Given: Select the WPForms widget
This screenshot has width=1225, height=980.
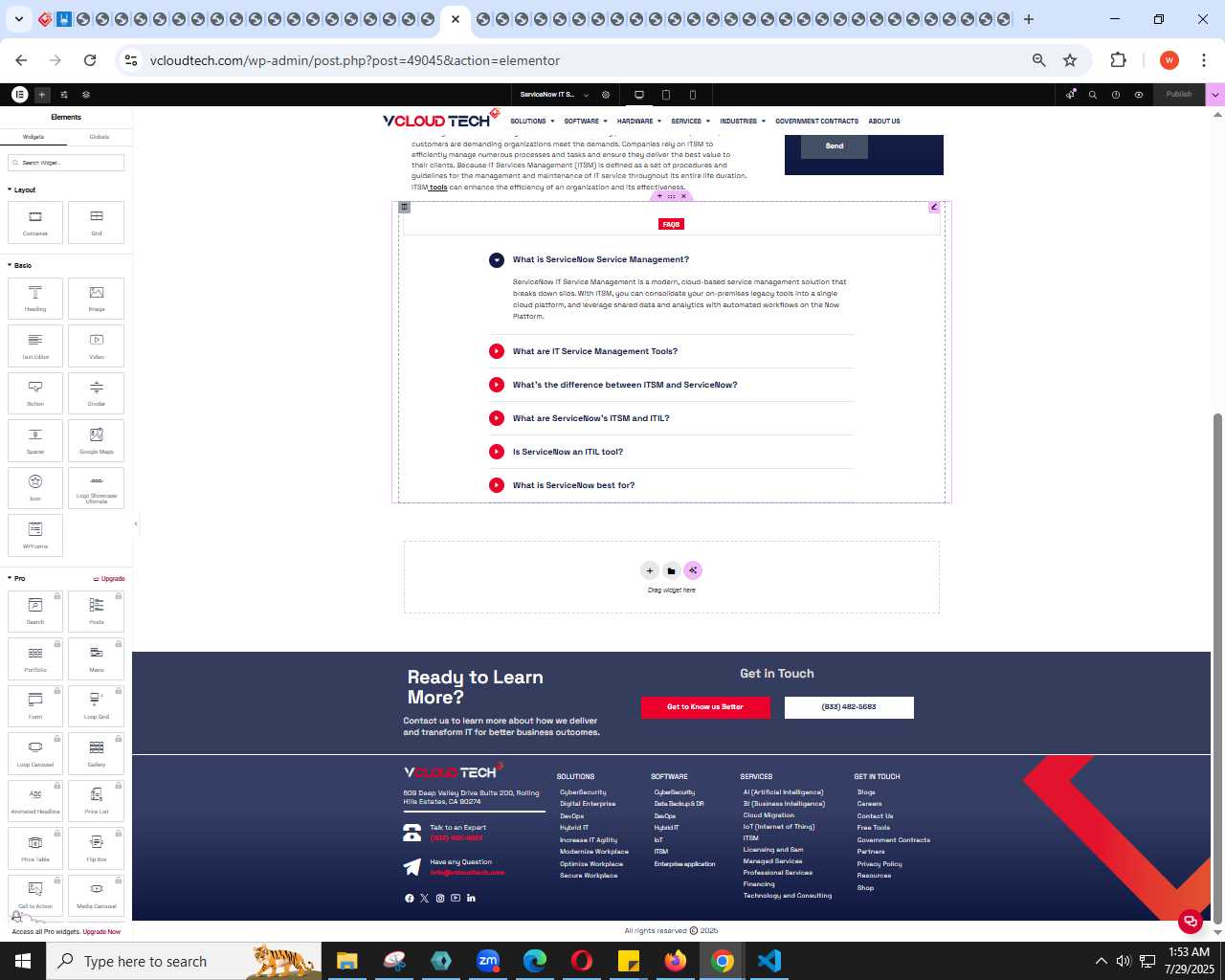Looking at the screenshot, I should tap(35, 535).
